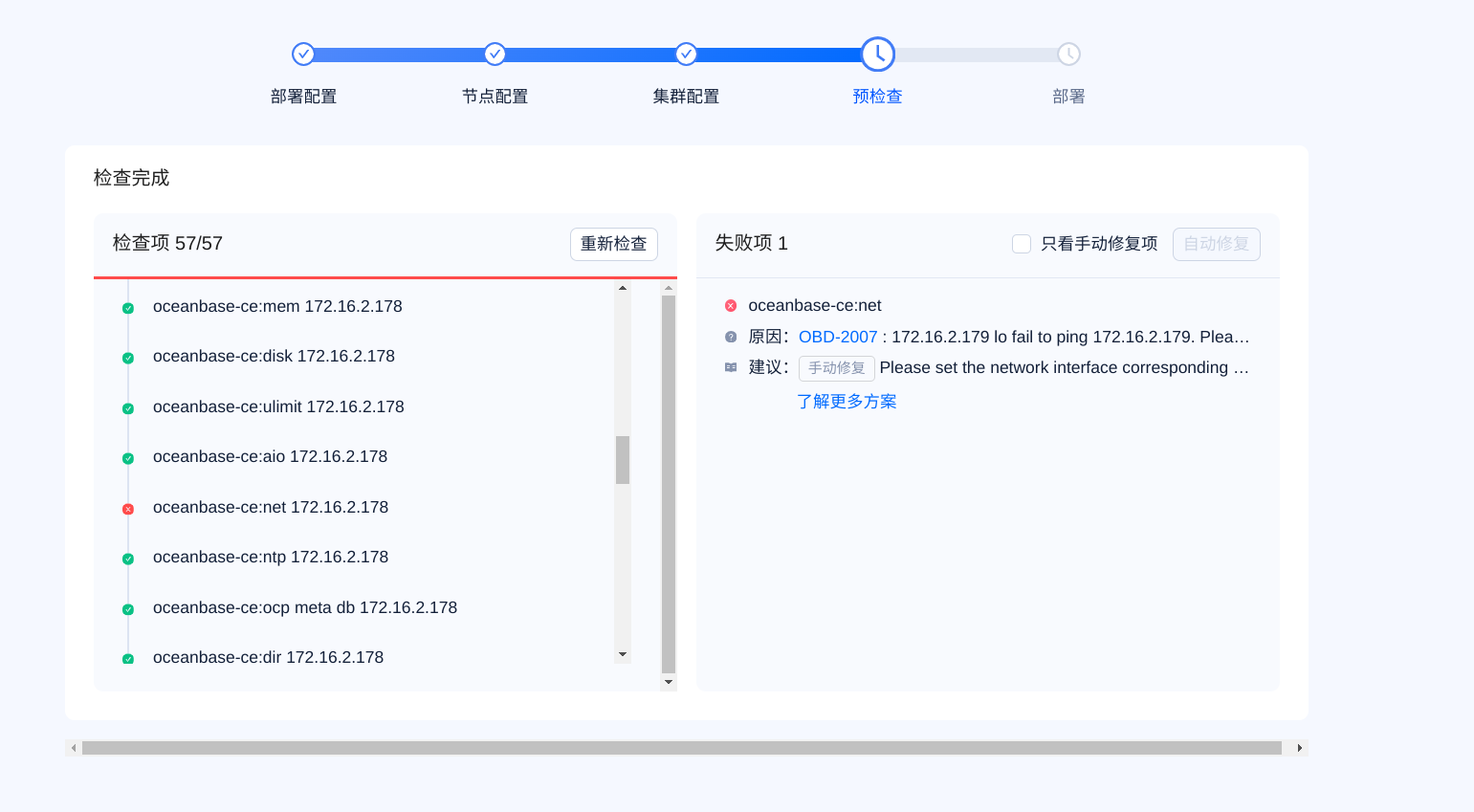Click the fail to ping reason text
Viewport: 1474px width, 812px height.
[x=1070, y=337]
